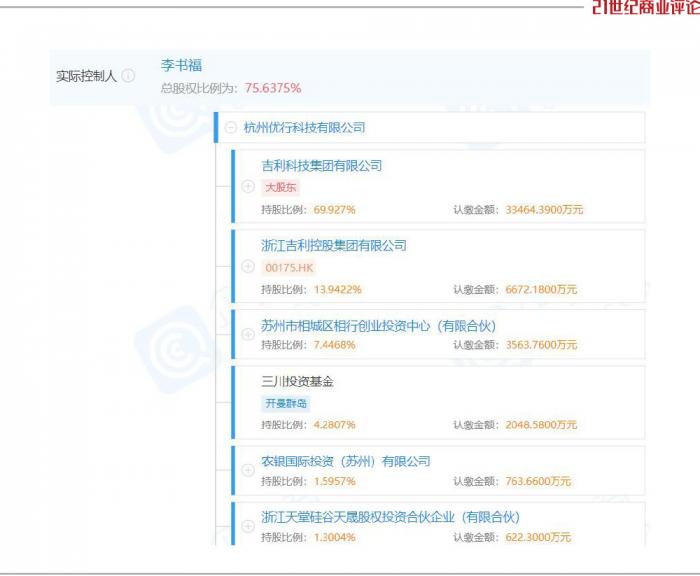The image size is (700, 576).
Task: Select the 00175.HK stock tag
Action: [289, 268]
